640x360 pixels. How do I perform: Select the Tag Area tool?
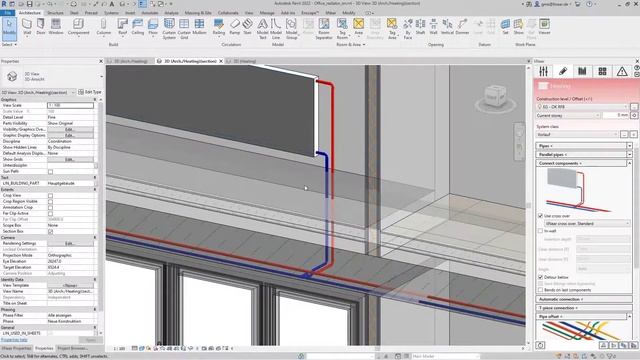[392, 29]
